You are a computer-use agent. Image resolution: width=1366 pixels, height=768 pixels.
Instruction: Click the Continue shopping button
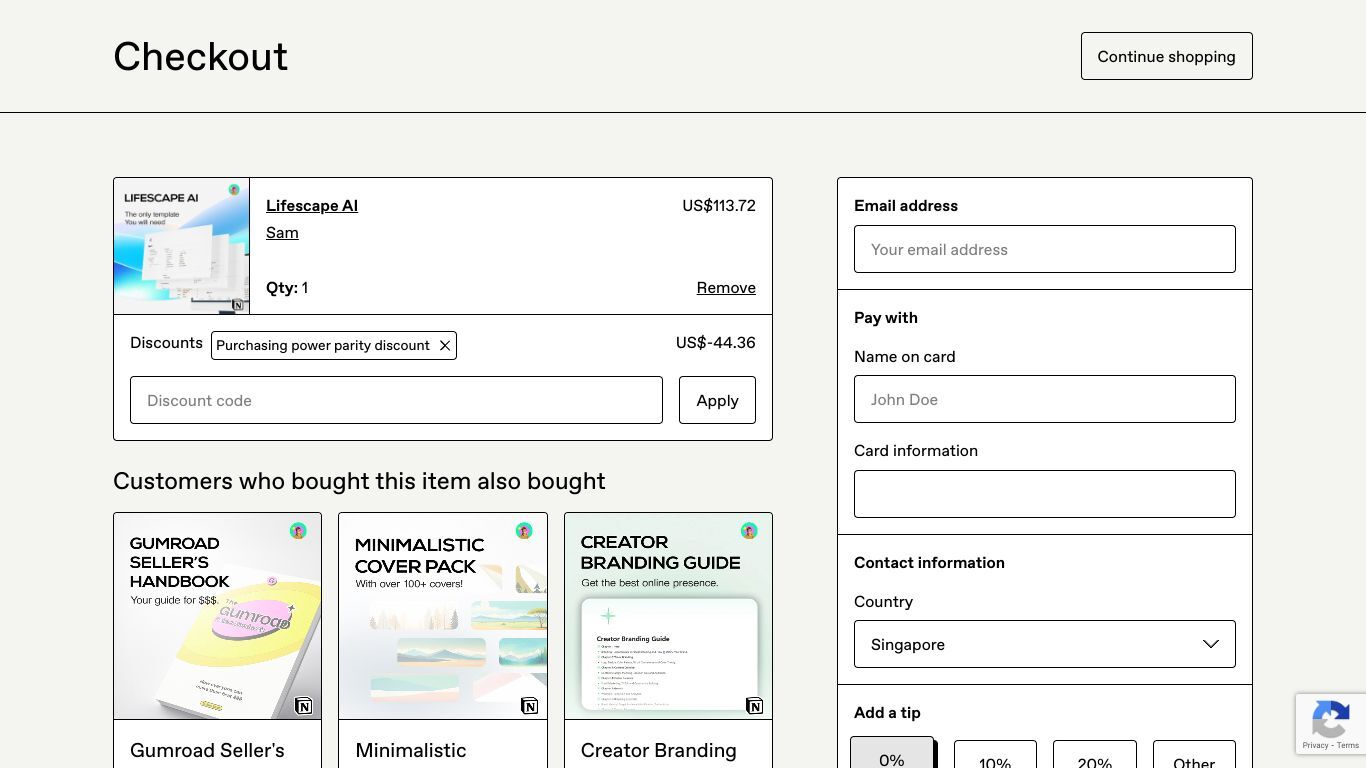point(1166,56)
